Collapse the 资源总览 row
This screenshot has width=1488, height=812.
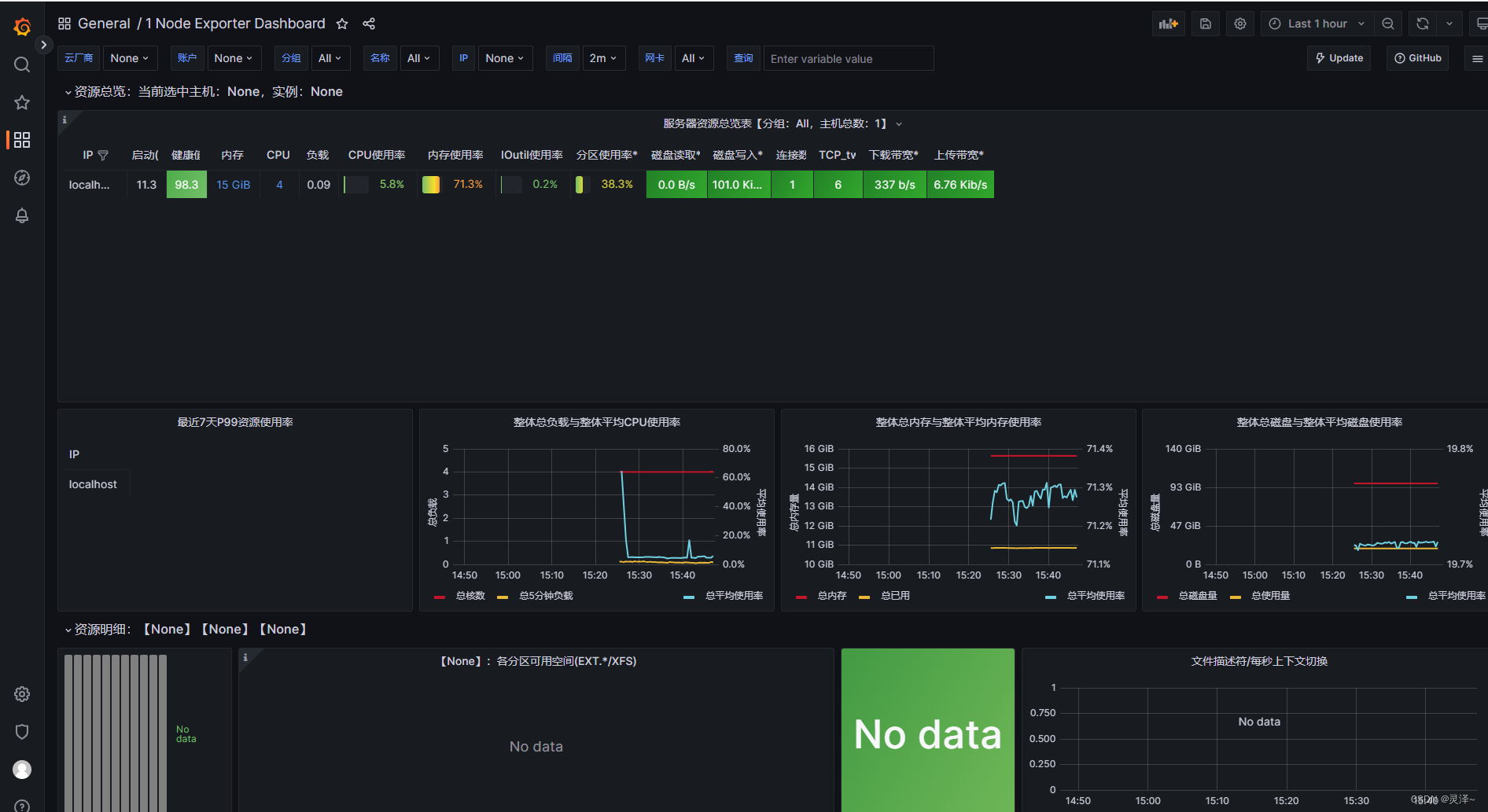point(68,92)
